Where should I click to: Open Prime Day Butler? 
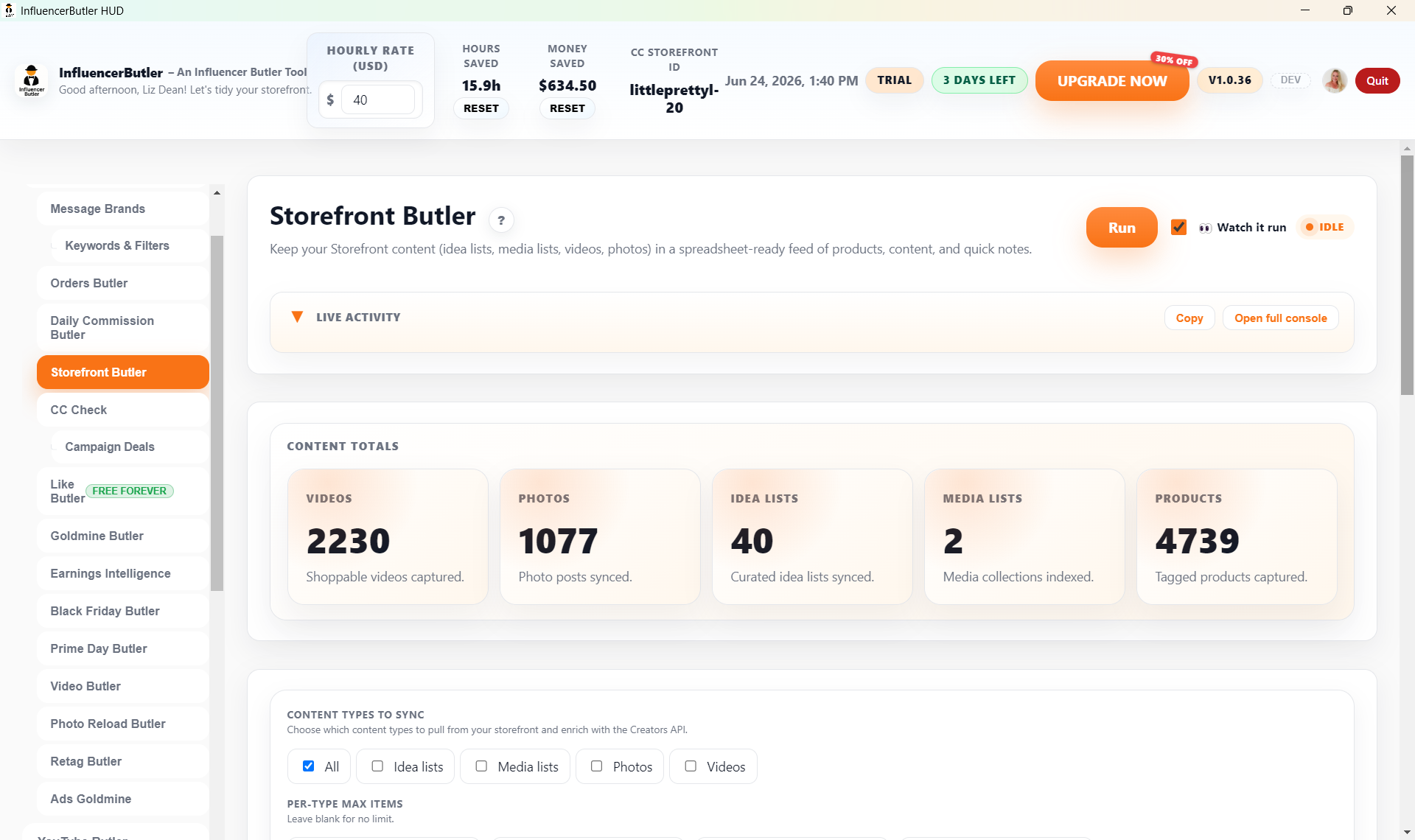point(122,648)
